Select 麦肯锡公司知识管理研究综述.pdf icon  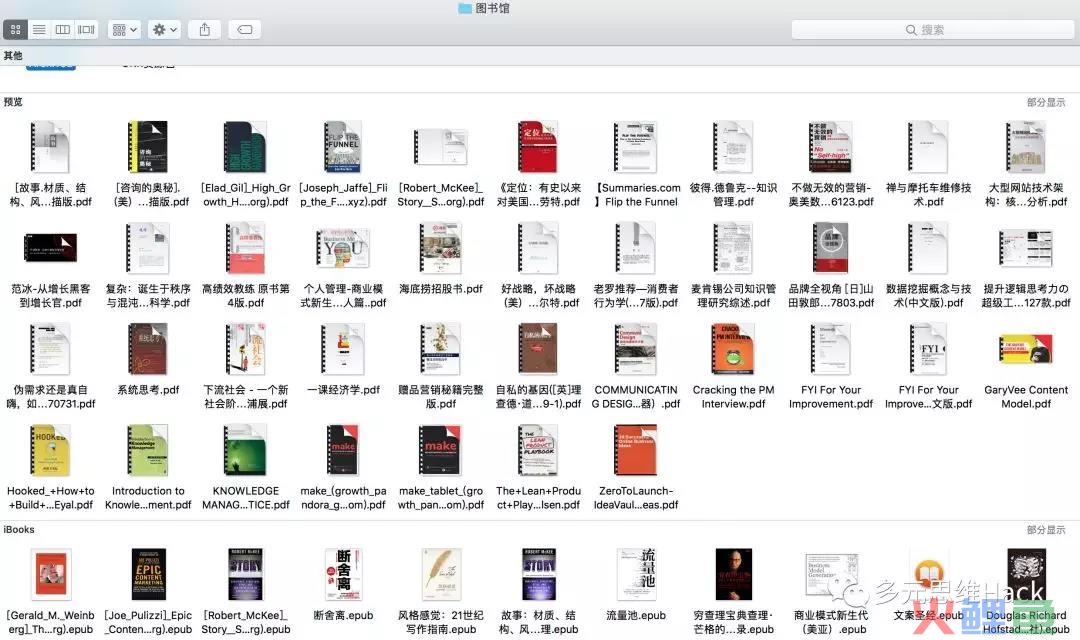734,248
